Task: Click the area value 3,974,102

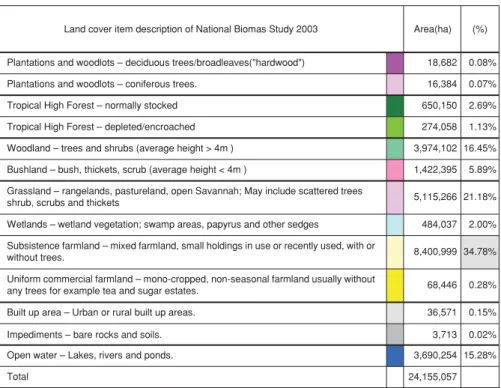Action: [435, 148]
